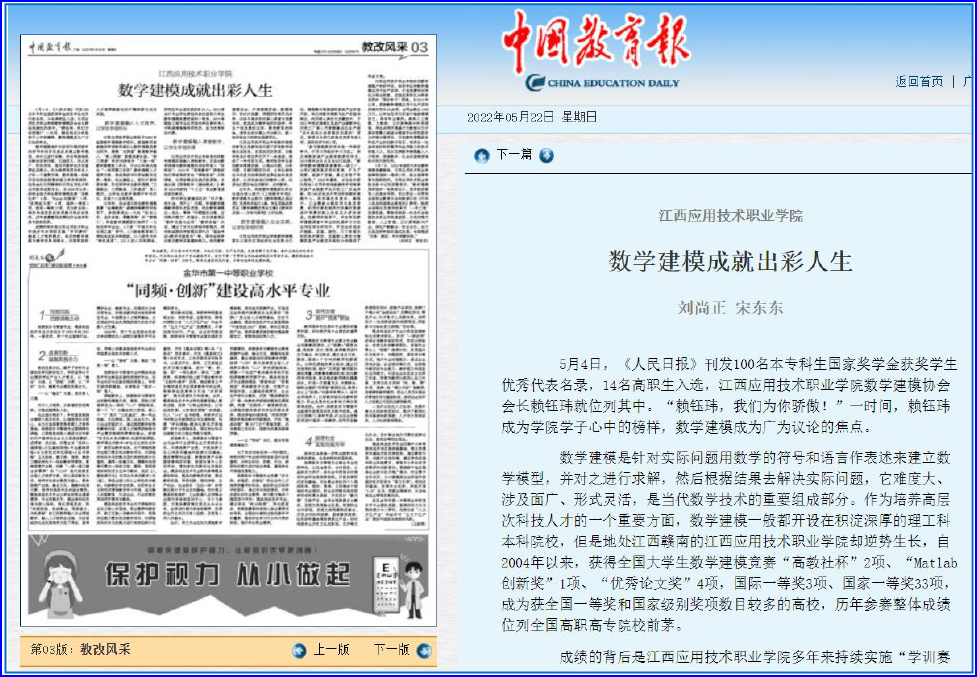The image size is (977, 677).
Task: Click the paragraph beginning 5月4日，《人民日报》
Action: [729, 395]
